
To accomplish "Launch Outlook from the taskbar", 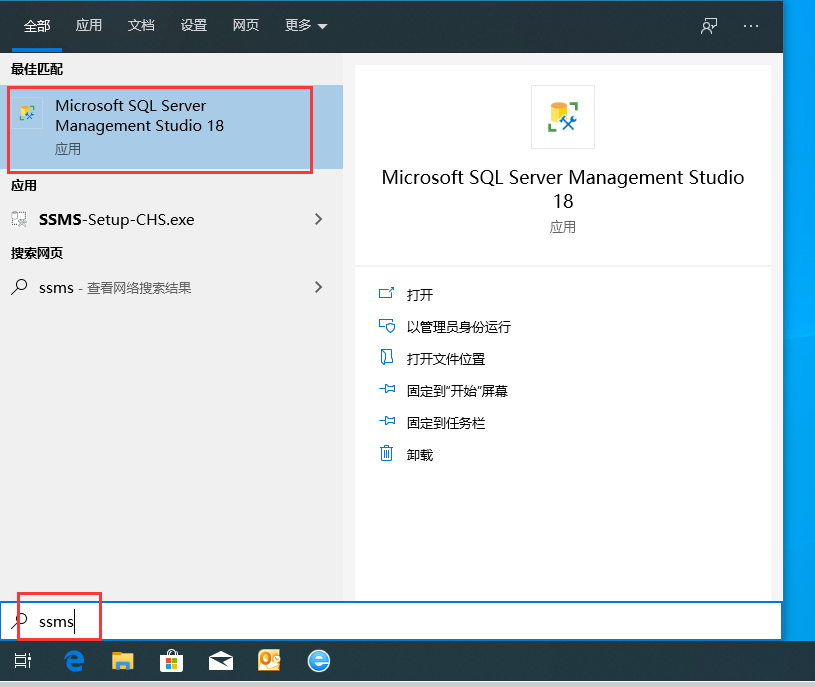I will (269, 660).
